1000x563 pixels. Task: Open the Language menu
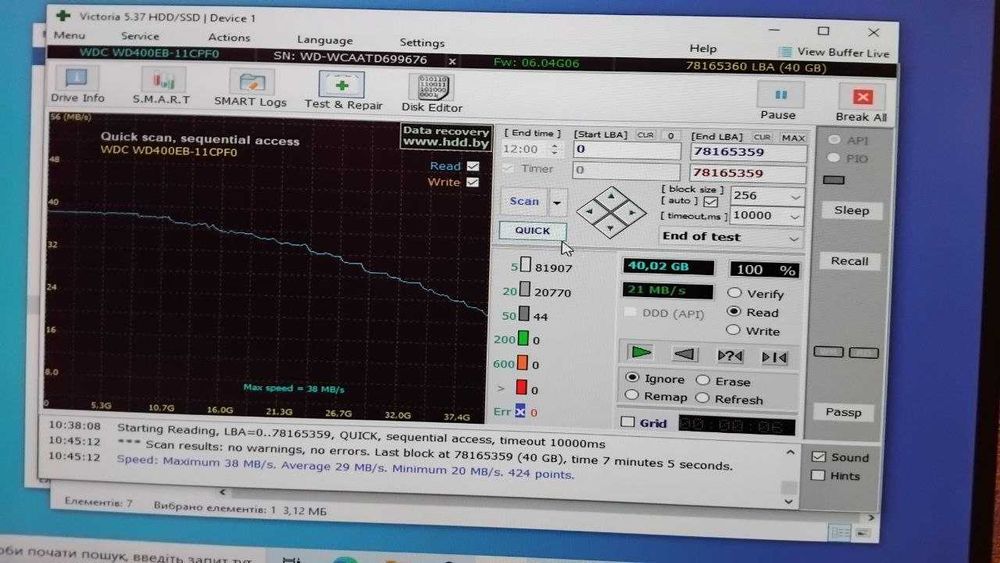(x=325, y=40)
